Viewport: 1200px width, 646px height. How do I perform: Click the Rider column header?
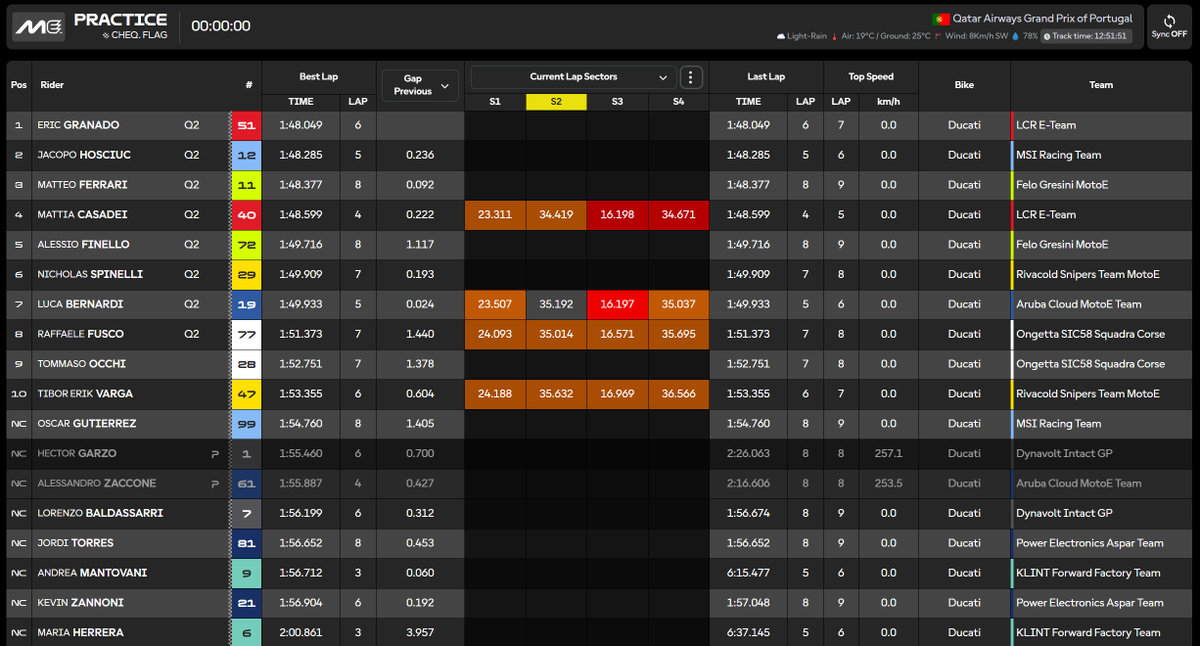tap(52, 85)
